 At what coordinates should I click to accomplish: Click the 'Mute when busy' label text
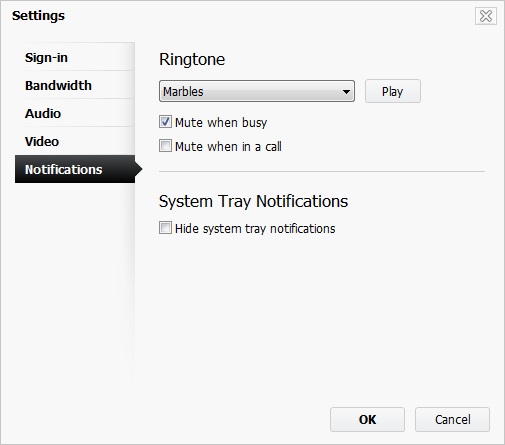point(221,123)
